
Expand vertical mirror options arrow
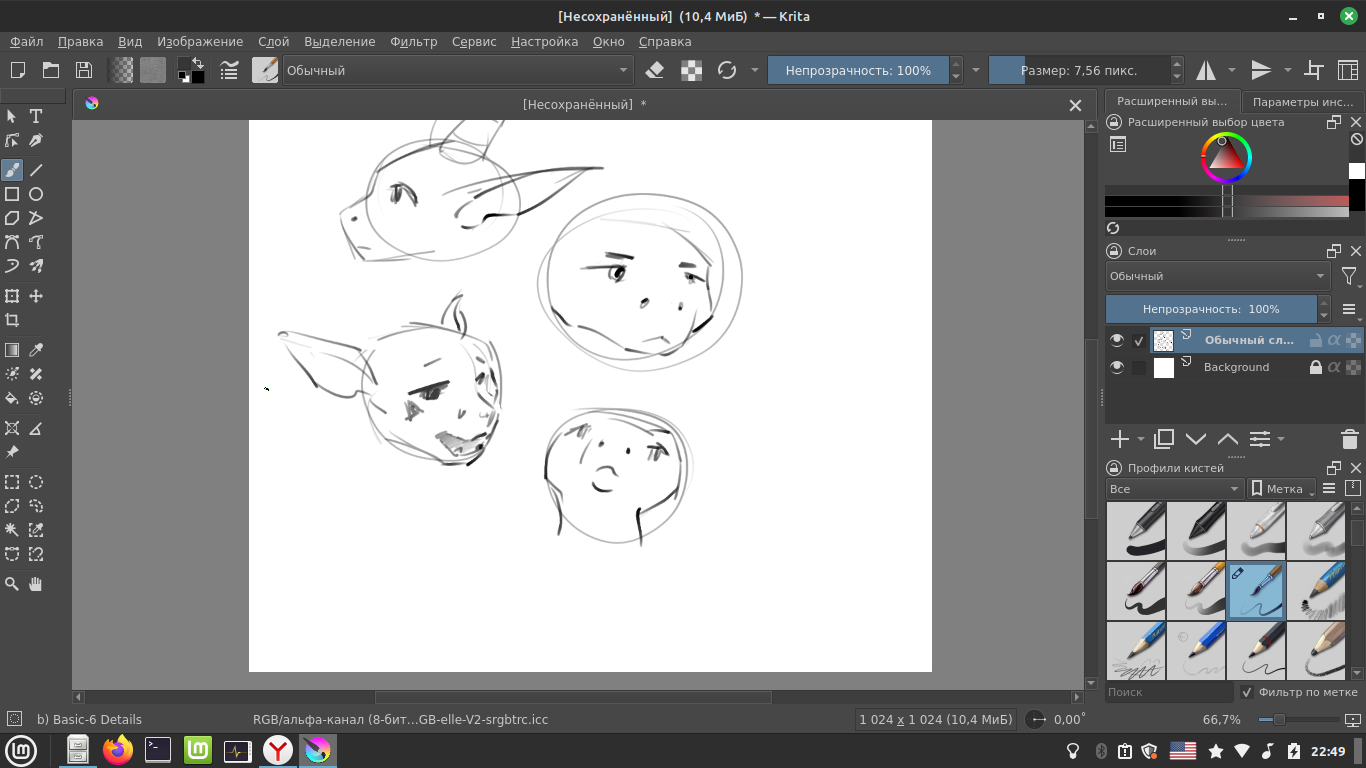[1287, 70]
